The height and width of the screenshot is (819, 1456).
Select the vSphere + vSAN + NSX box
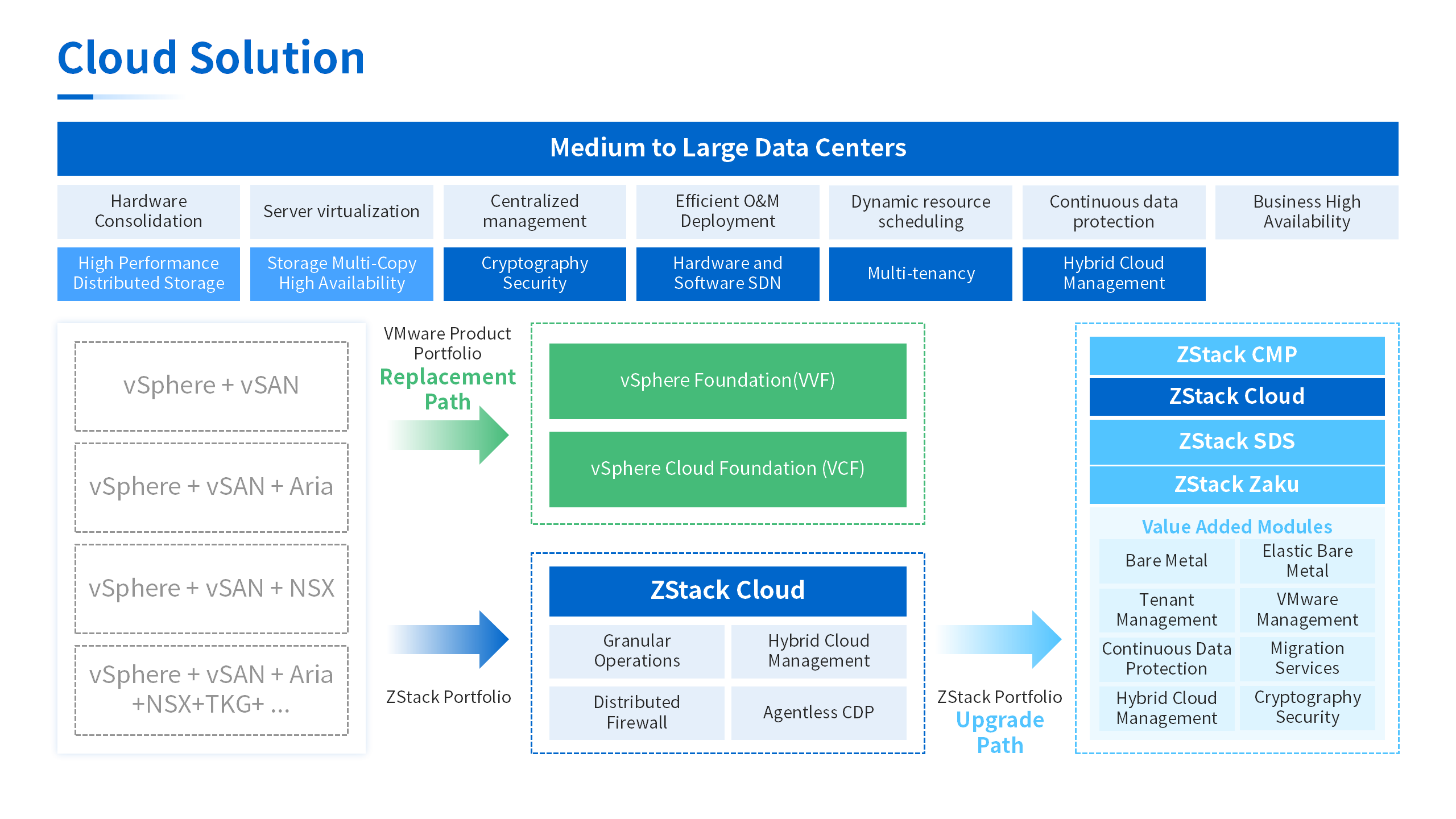pos(211,589)
